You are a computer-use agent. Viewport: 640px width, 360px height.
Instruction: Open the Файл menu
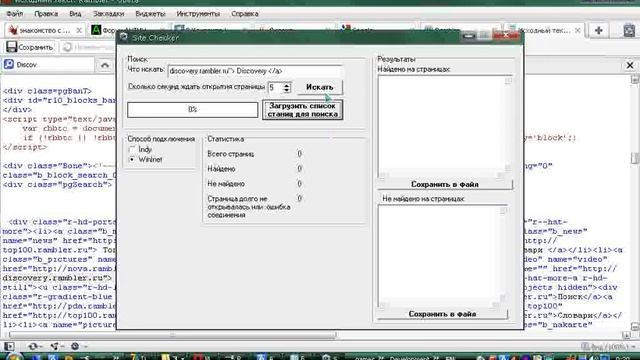14,13
